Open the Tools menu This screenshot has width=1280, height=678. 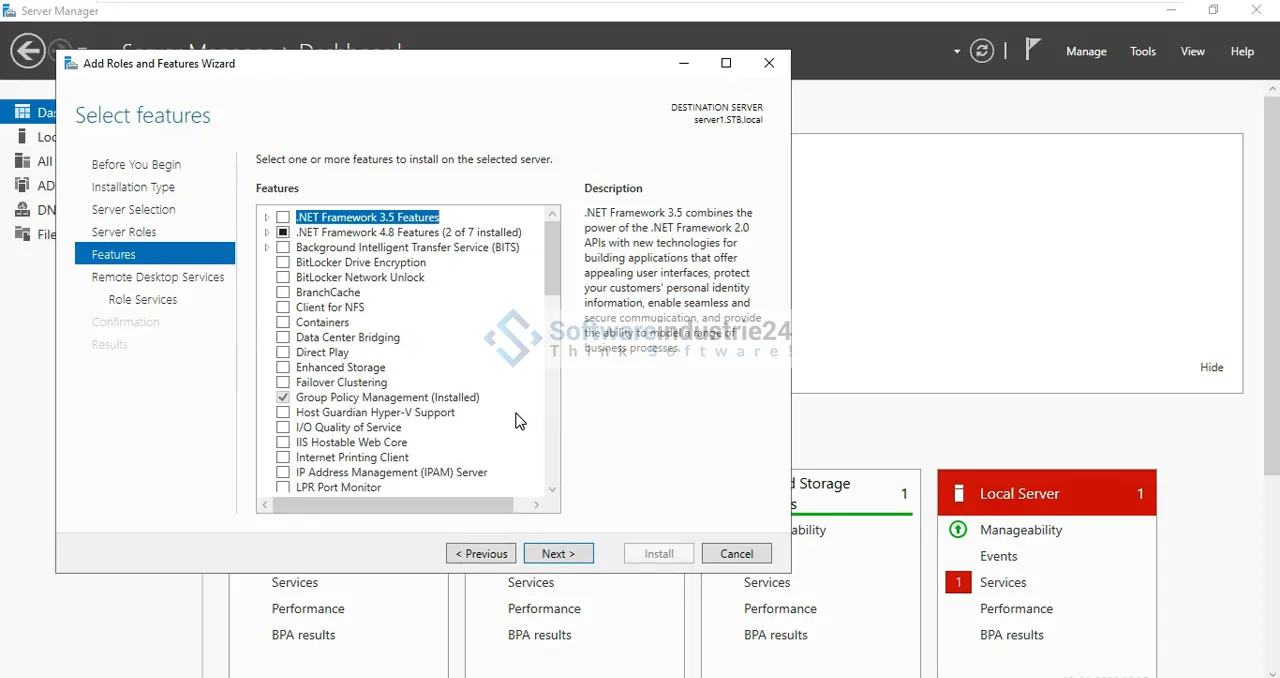[x=1143, y=52]
